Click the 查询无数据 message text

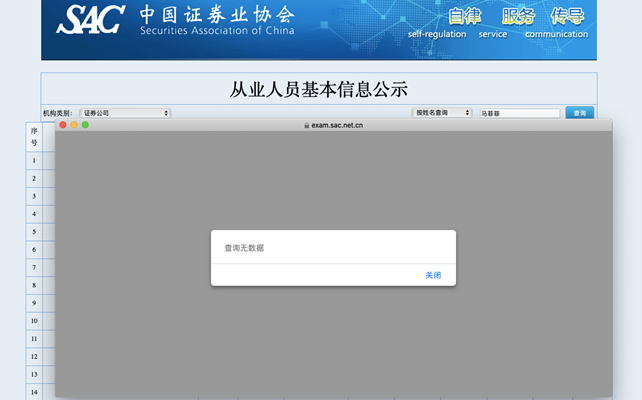point(244,248)
